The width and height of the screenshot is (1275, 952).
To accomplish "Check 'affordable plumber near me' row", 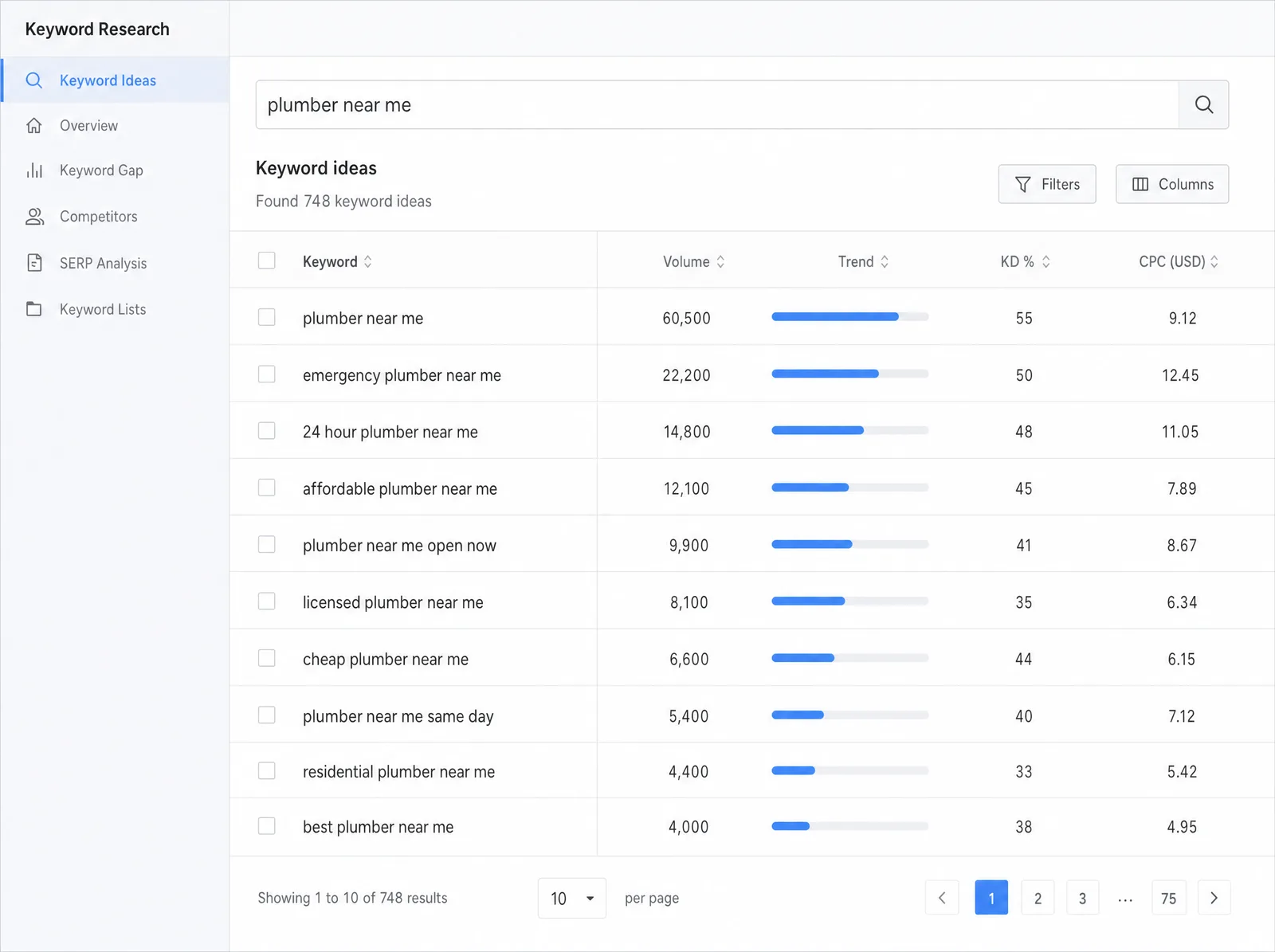I will (267, 487).
